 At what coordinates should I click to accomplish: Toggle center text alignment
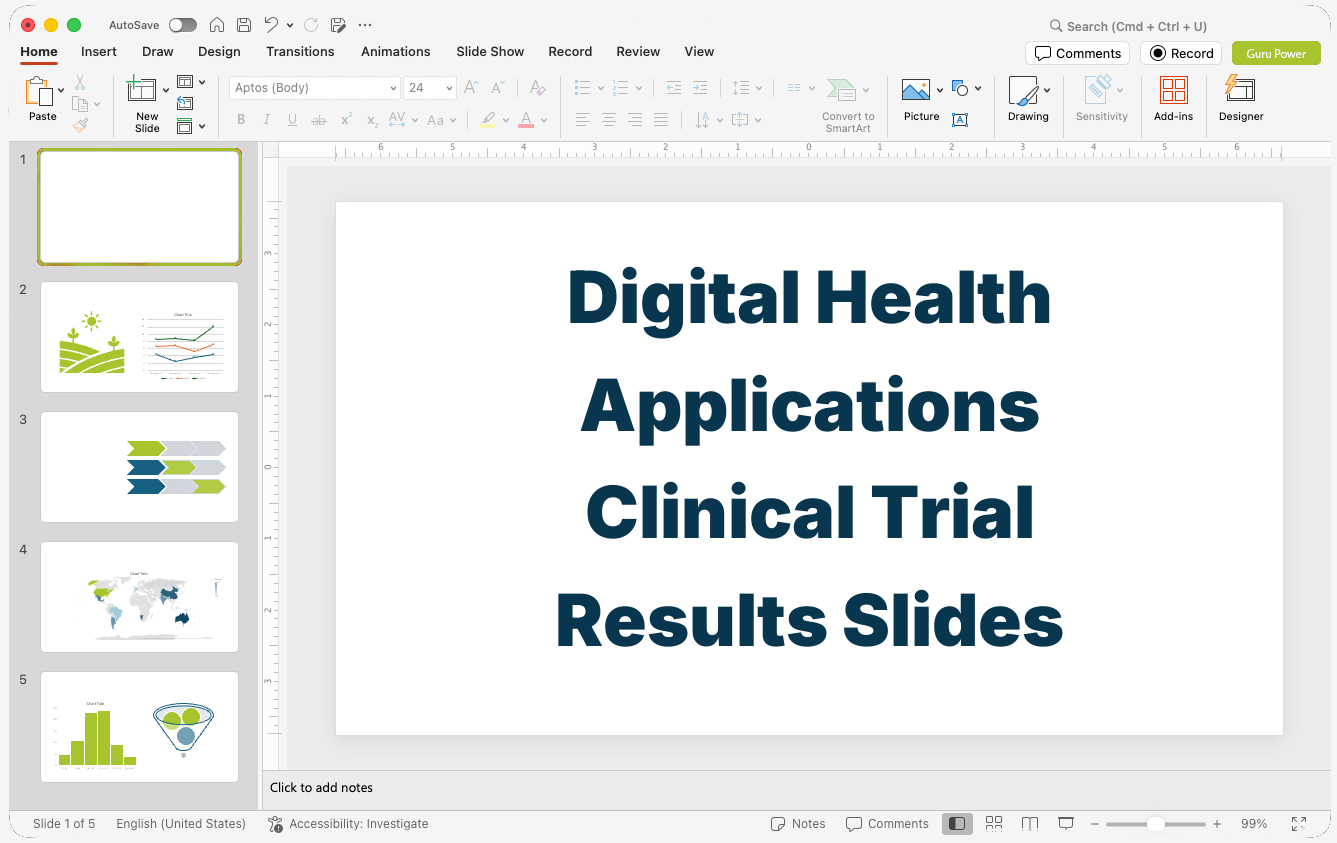click(x=608, y=120)
